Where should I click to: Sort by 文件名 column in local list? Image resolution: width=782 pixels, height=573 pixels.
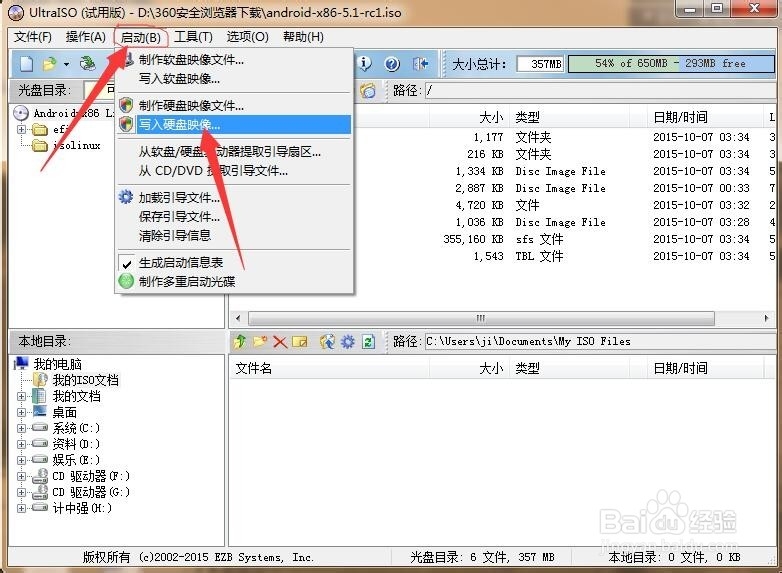point(329,369)
